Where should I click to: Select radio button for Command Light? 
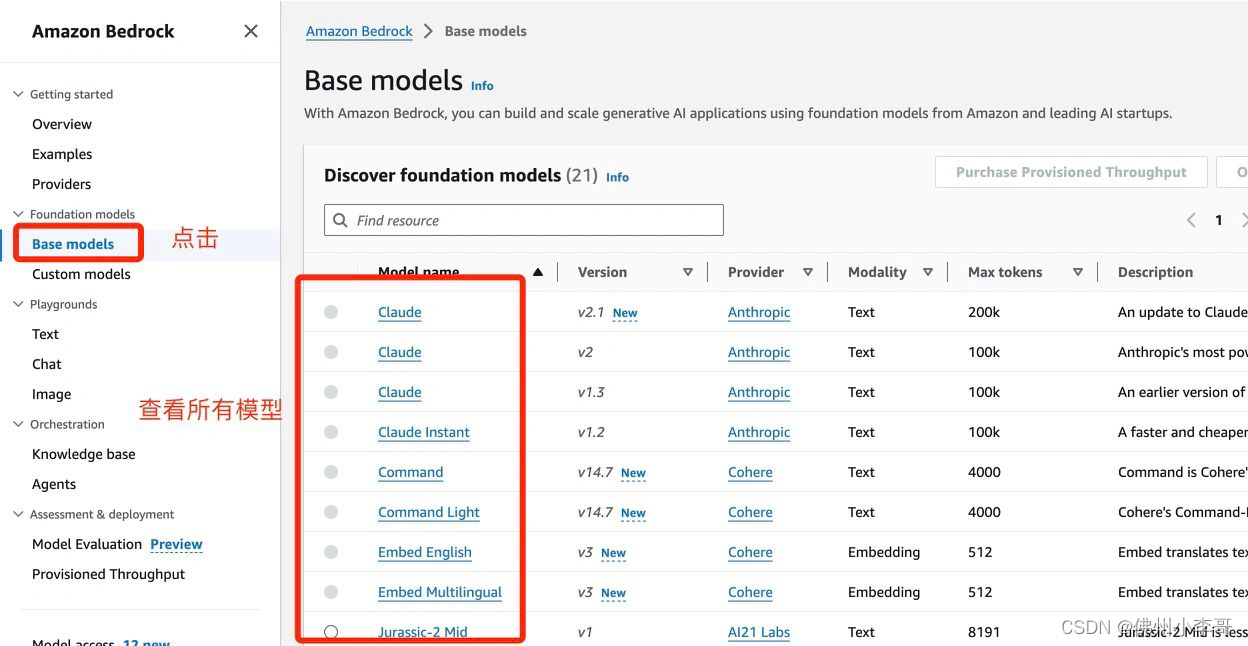(x=331, y=512)
